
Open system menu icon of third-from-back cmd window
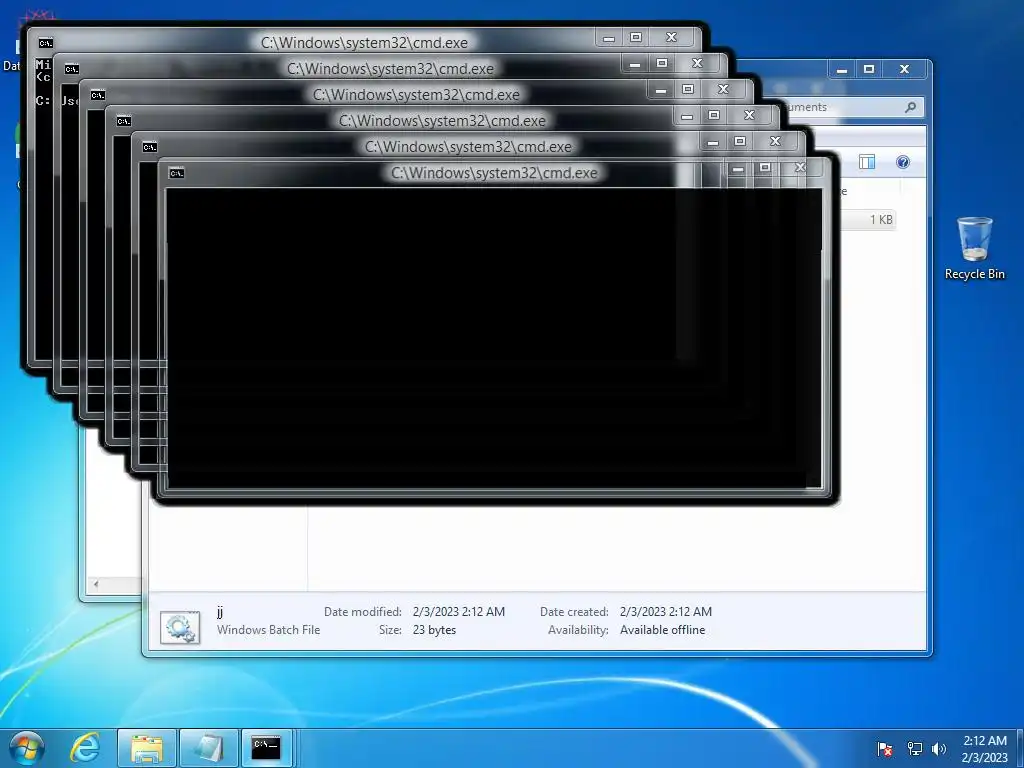tap(98, 95)
